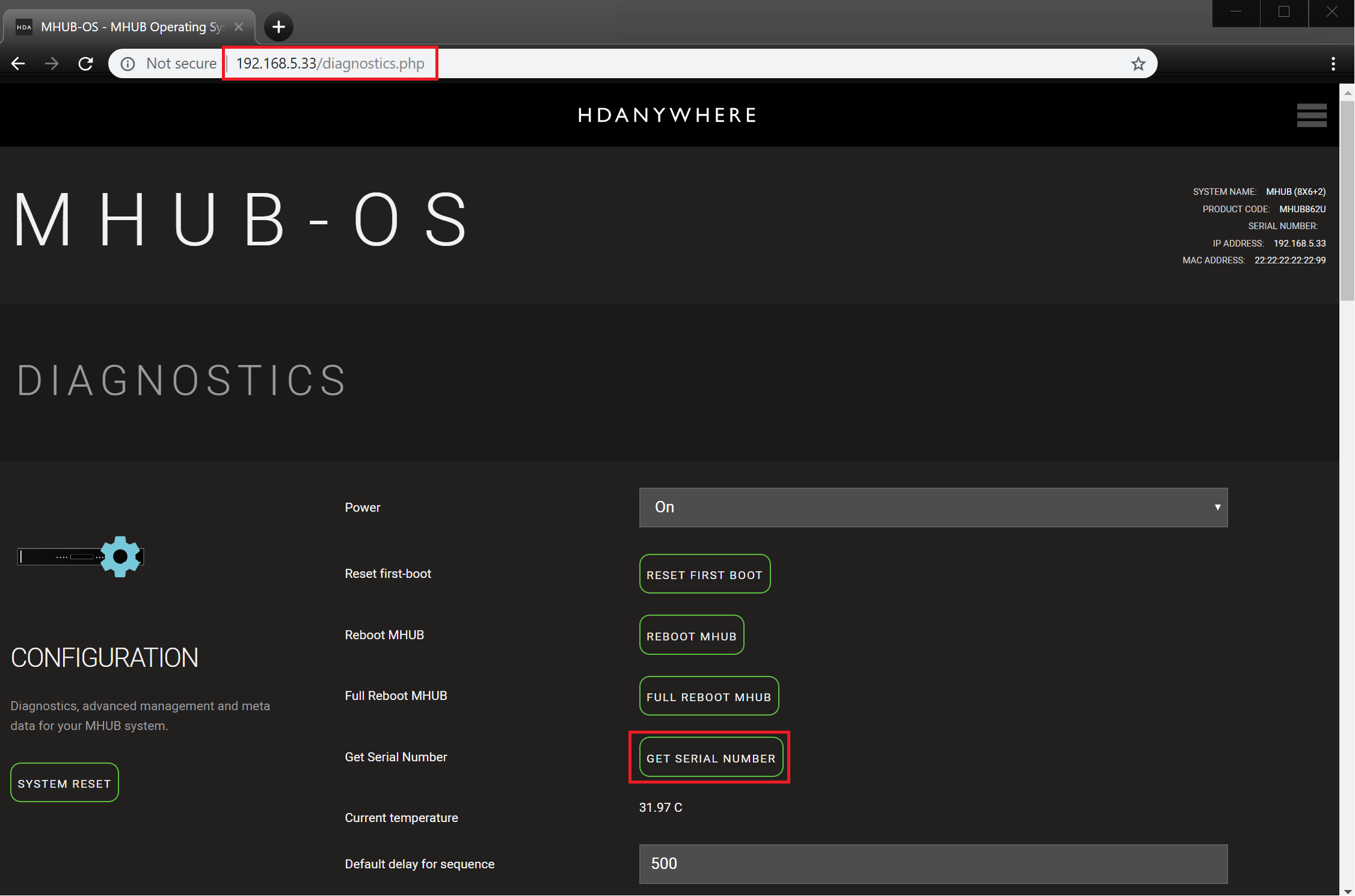
Task: Open the hamburger navigation menu
Action: pos(1312,115)
